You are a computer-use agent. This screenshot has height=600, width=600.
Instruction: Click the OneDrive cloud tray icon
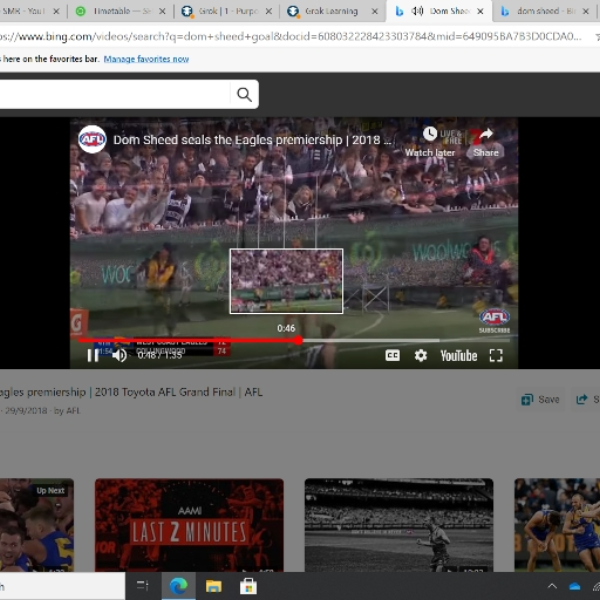(x=575, y=586)
